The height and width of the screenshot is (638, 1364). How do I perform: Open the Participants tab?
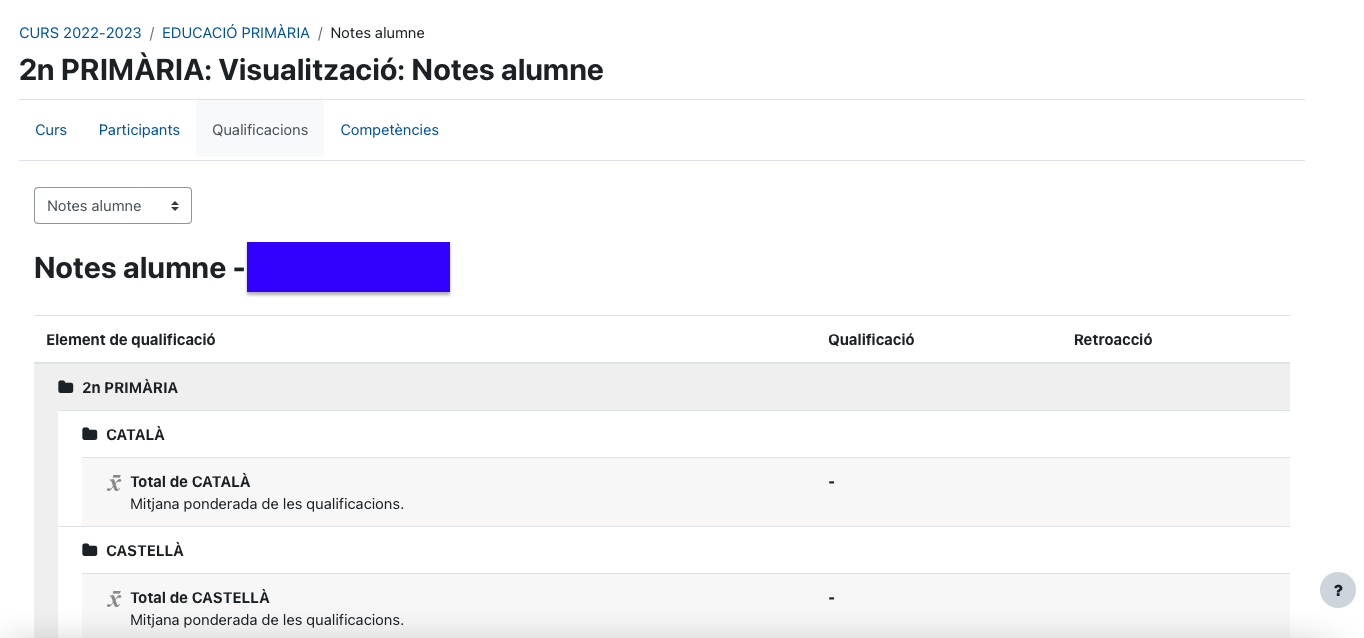(x=139, y=130)
